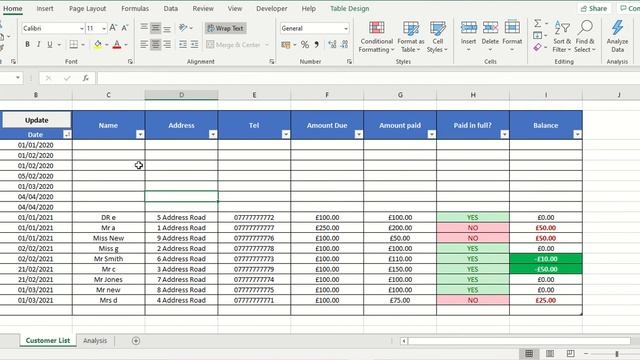640x360 pixels.
Task: Apply comma style
Action: (317, 44)
